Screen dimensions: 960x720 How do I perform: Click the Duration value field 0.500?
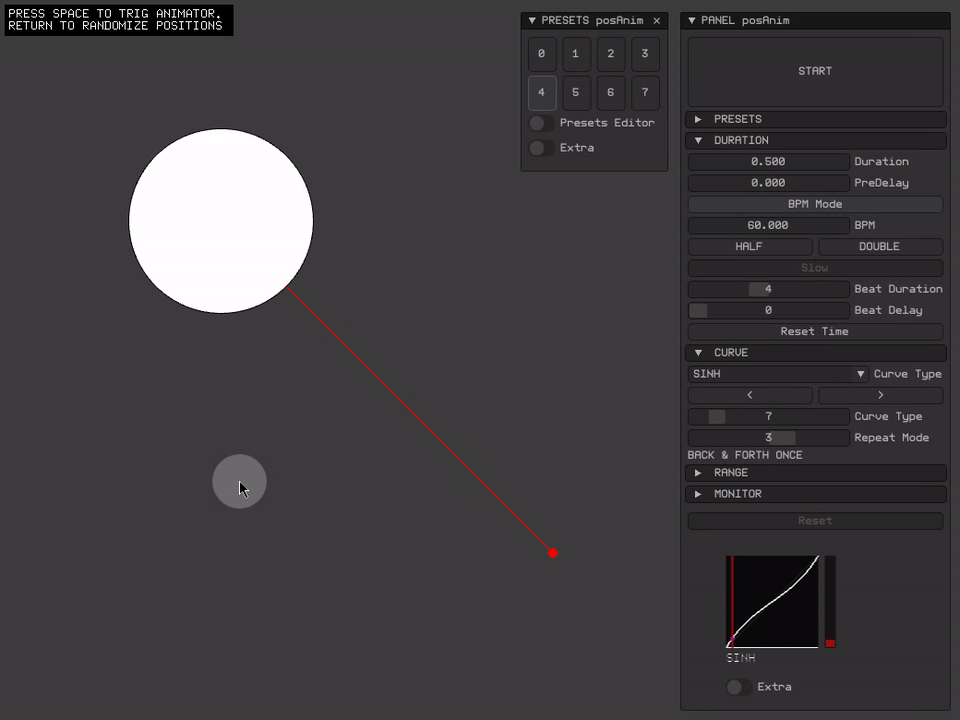click(x=768, y=162)
